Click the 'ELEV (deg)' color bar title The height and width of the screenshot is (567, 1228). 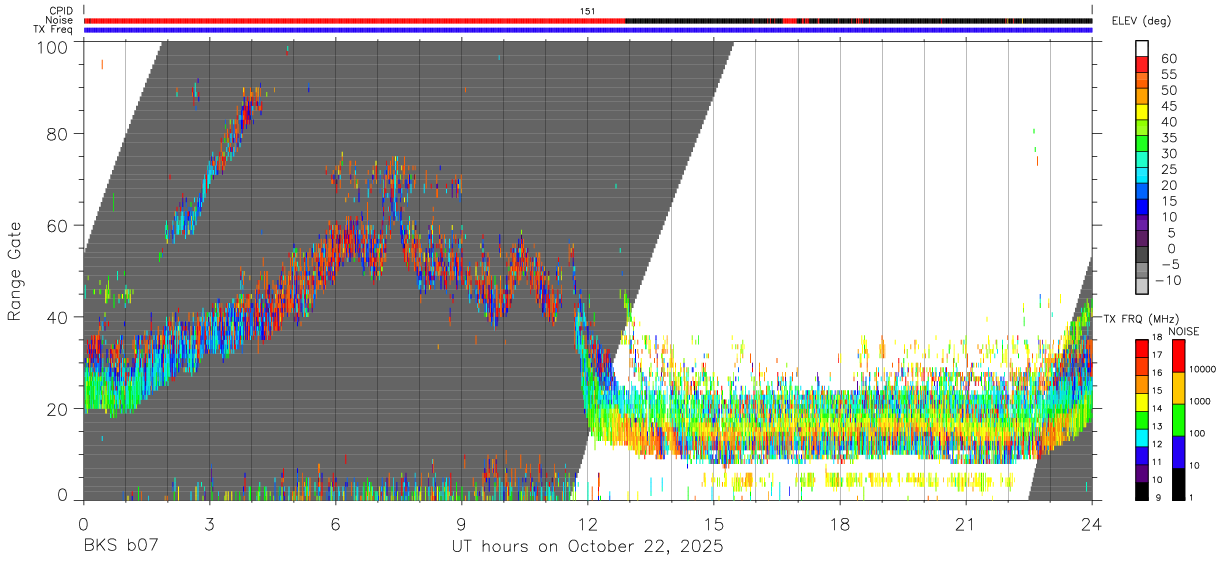pyautogui.click(x=1142, y=20)
